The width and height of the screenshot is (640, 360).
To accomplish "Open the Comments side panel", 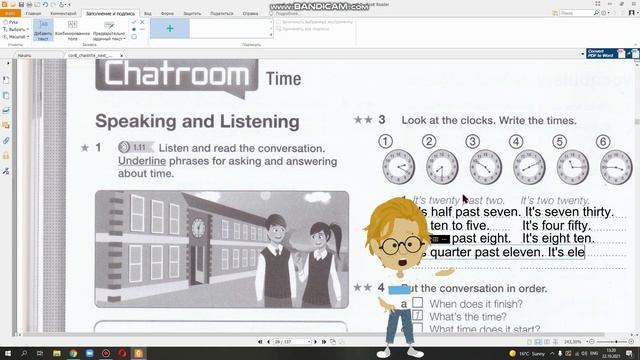I will tap(6, 125).
